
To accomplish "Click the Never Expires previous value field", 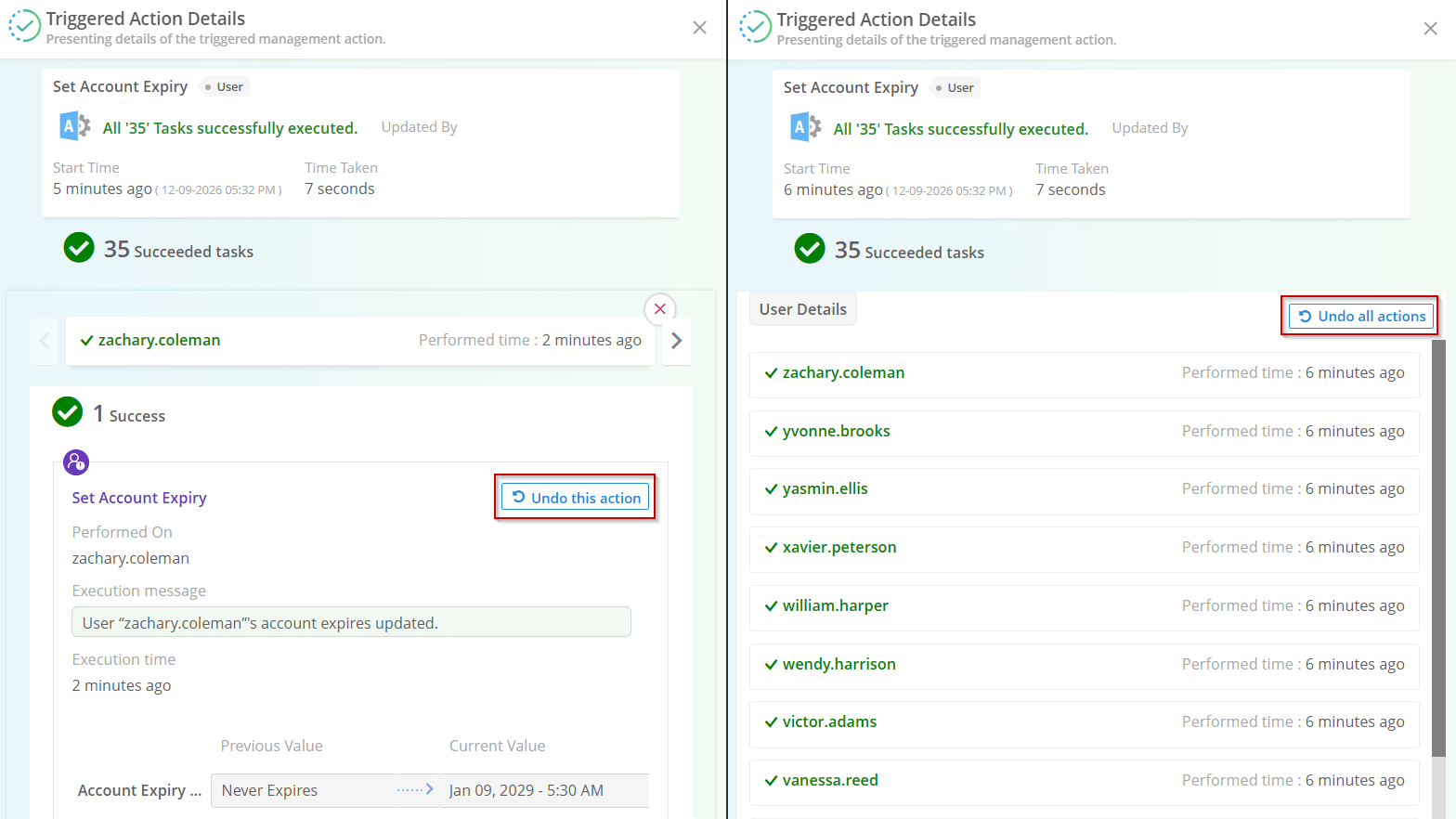I will 304,790.
